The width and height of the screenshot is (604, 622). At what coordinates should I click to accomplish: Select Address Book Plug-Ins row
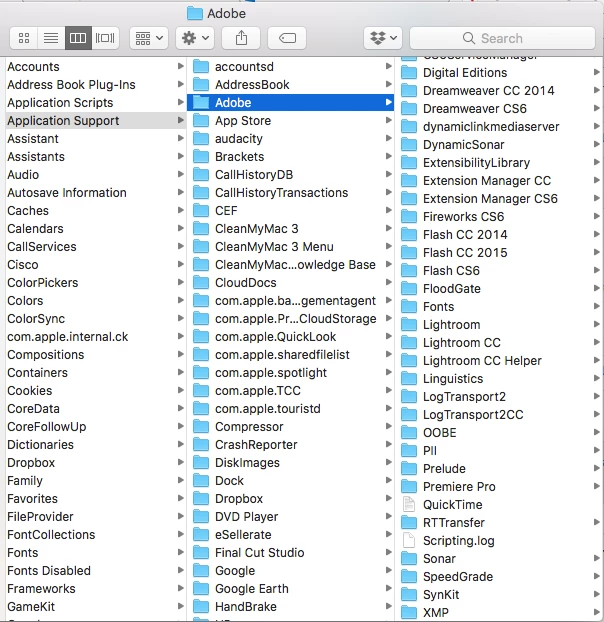point(95,84)
